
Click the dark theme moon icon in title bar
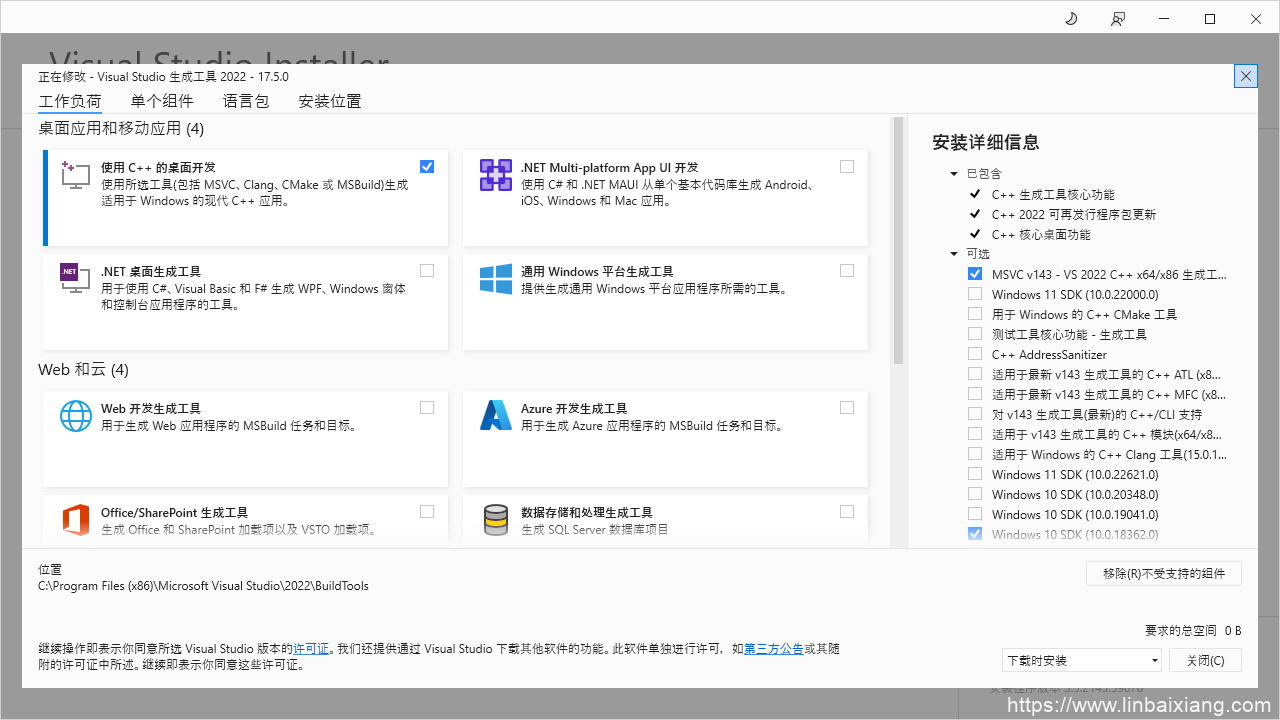pos(1070,18)
